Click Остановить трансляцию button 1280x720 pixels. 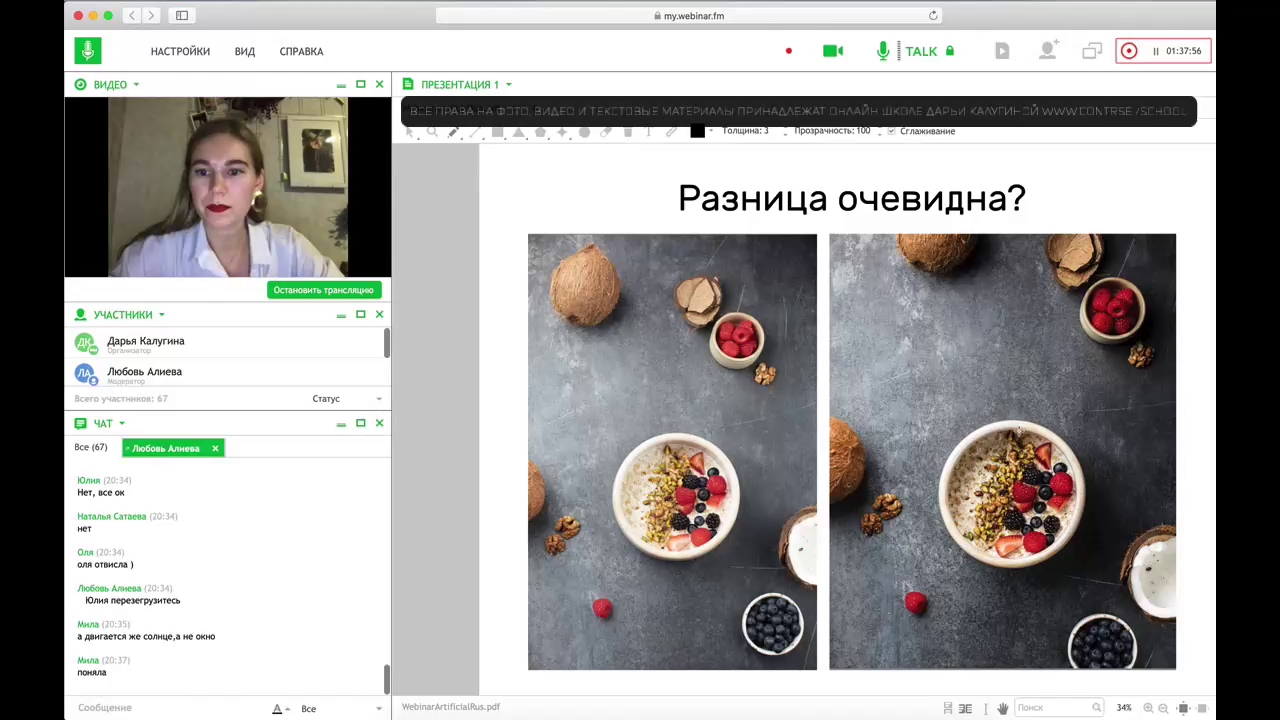324,290
